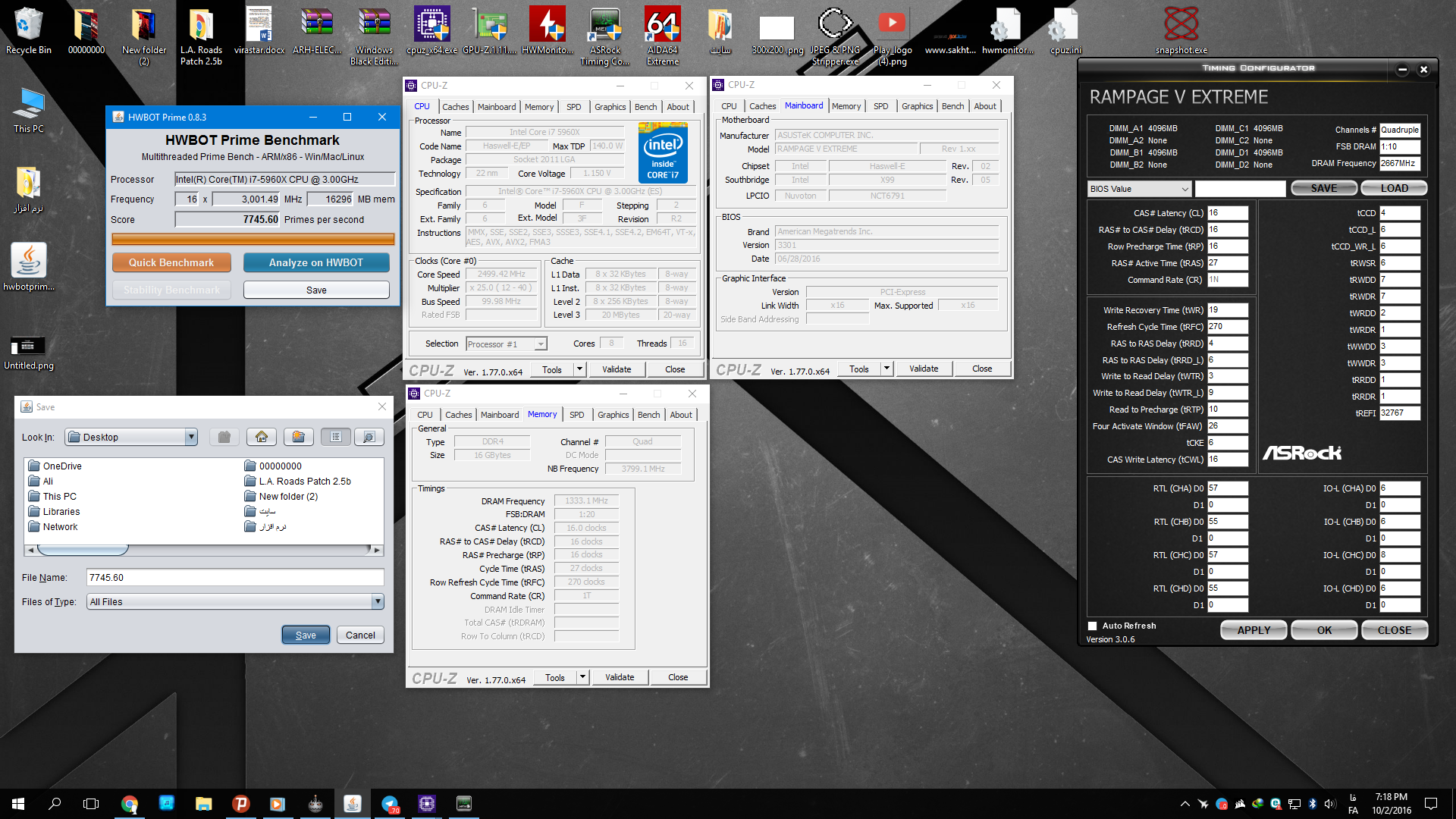Open This PC desktop icon
The height and width of the screenshot is (819, 1456).
tap(29, 110)
